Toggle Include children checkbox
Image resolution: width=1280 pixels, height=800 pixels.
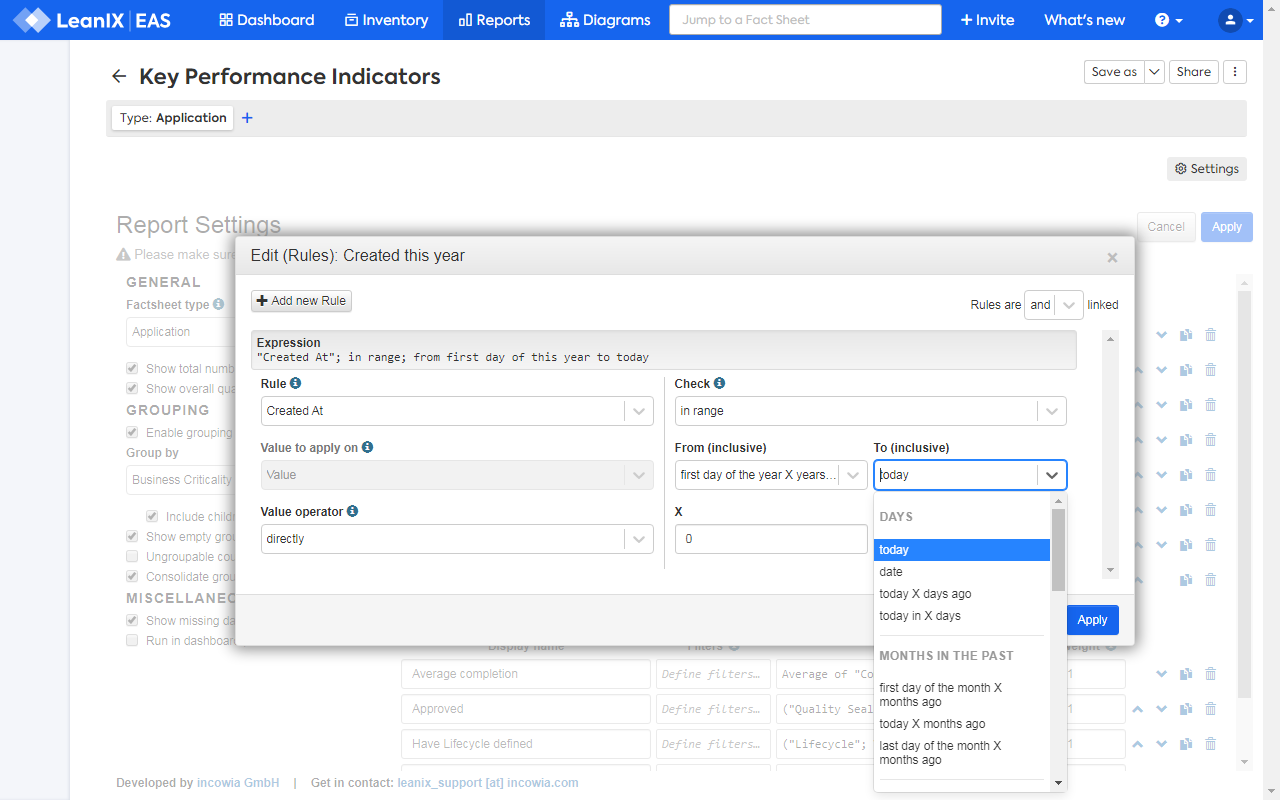(152, 516)
